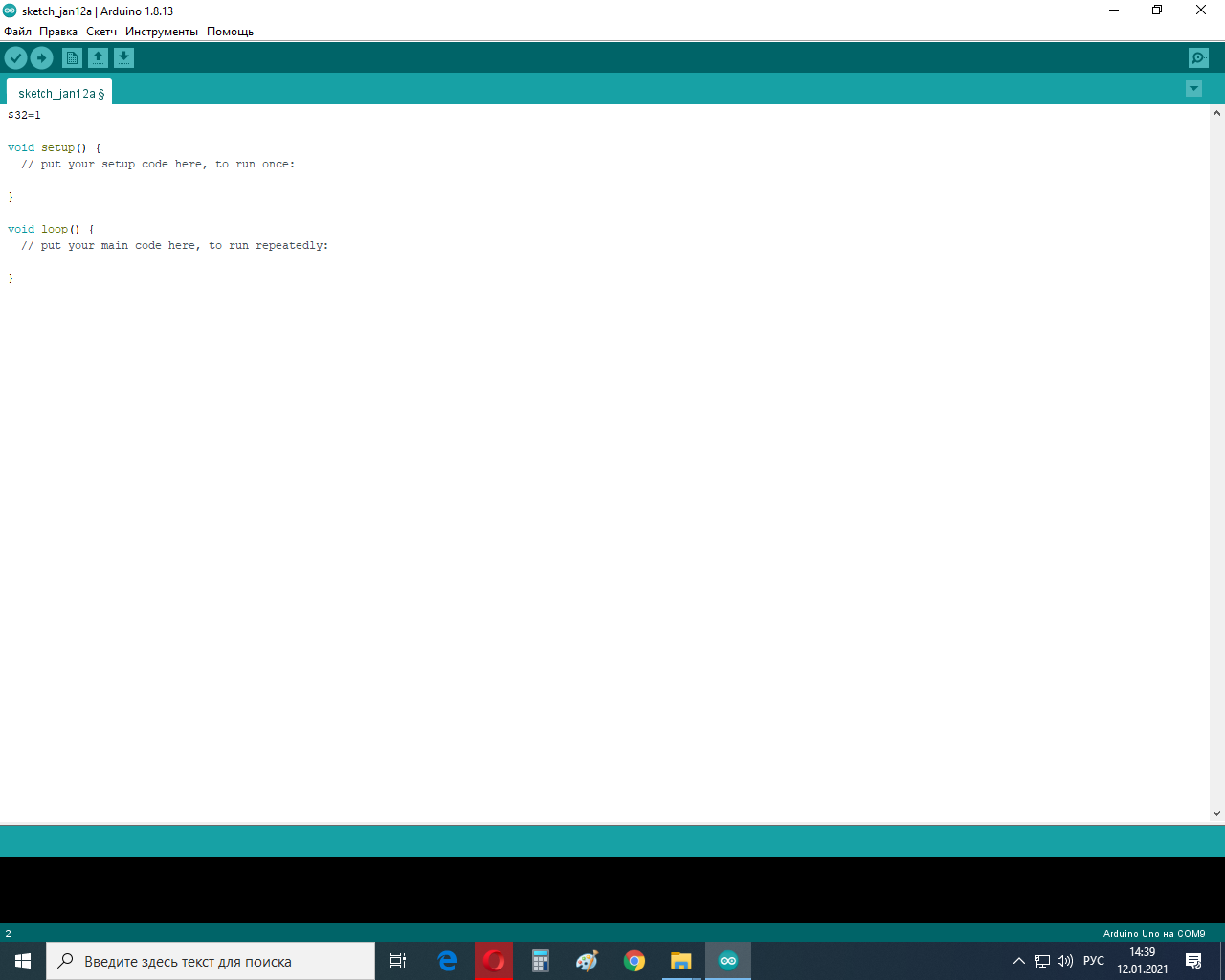Viewport: 1225px width, 980px height.
Task: Open the Скетч menu
Action: 101,32
